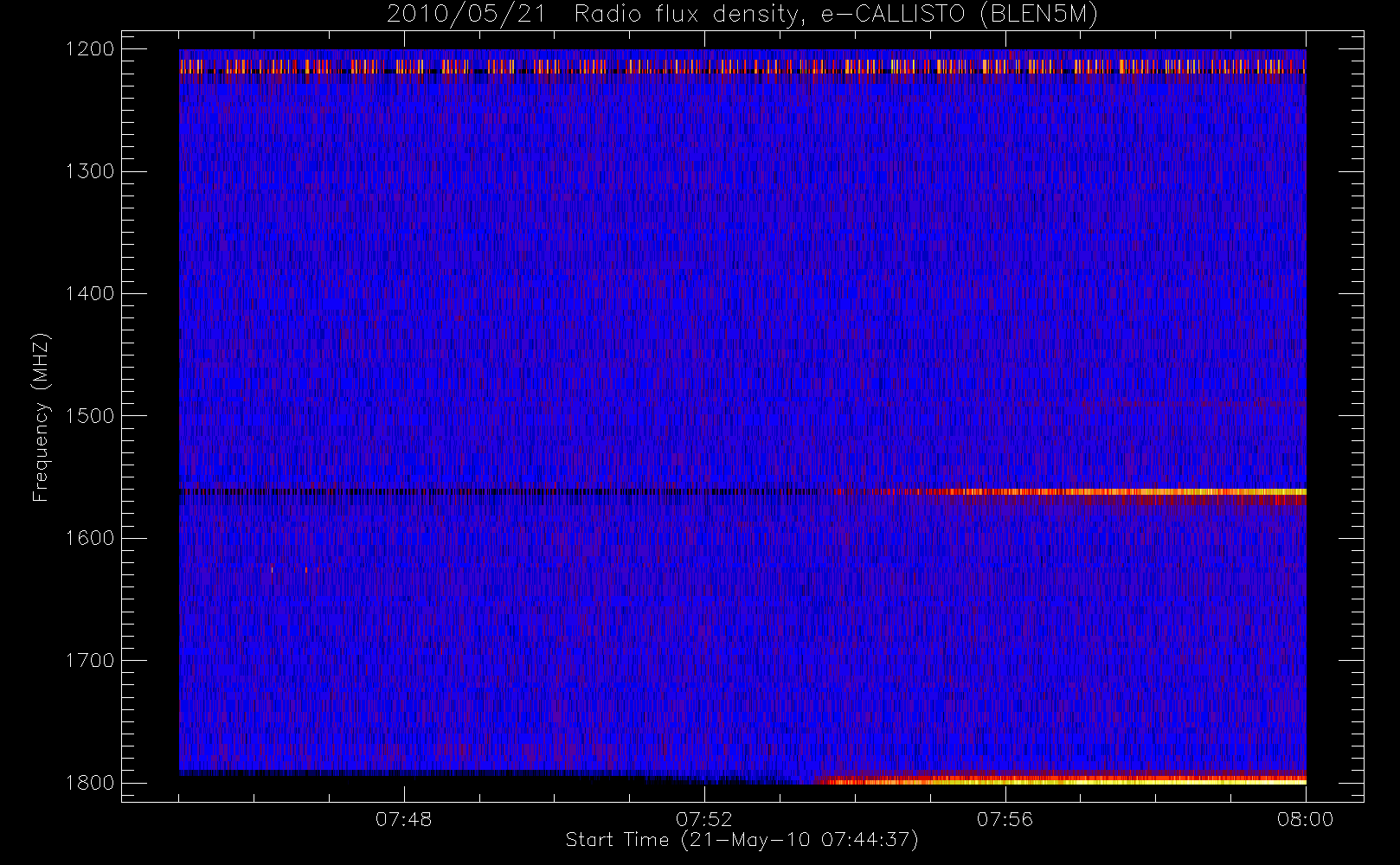Select the 1400 frequency axis label
Image resolution: width=1400 pixels, height=865 pixels.
click(90, 293)
